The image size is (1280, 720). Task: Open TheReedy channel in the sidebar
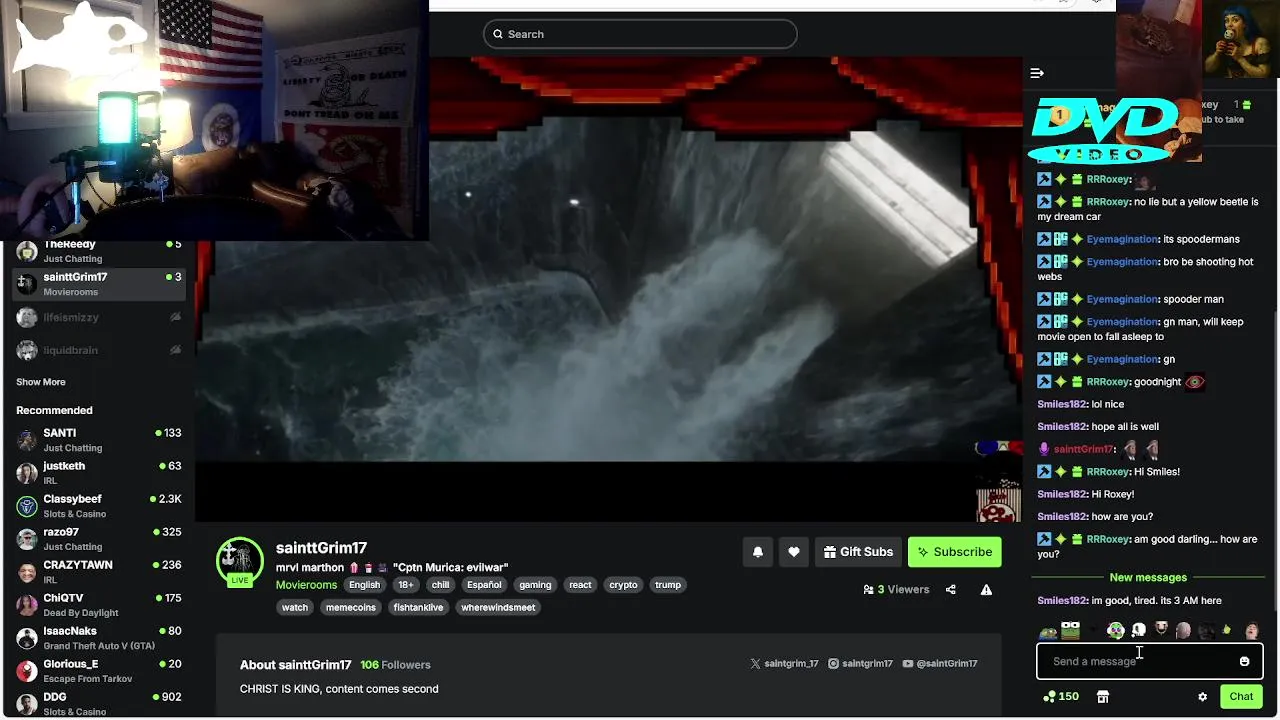tap(98, 250)
